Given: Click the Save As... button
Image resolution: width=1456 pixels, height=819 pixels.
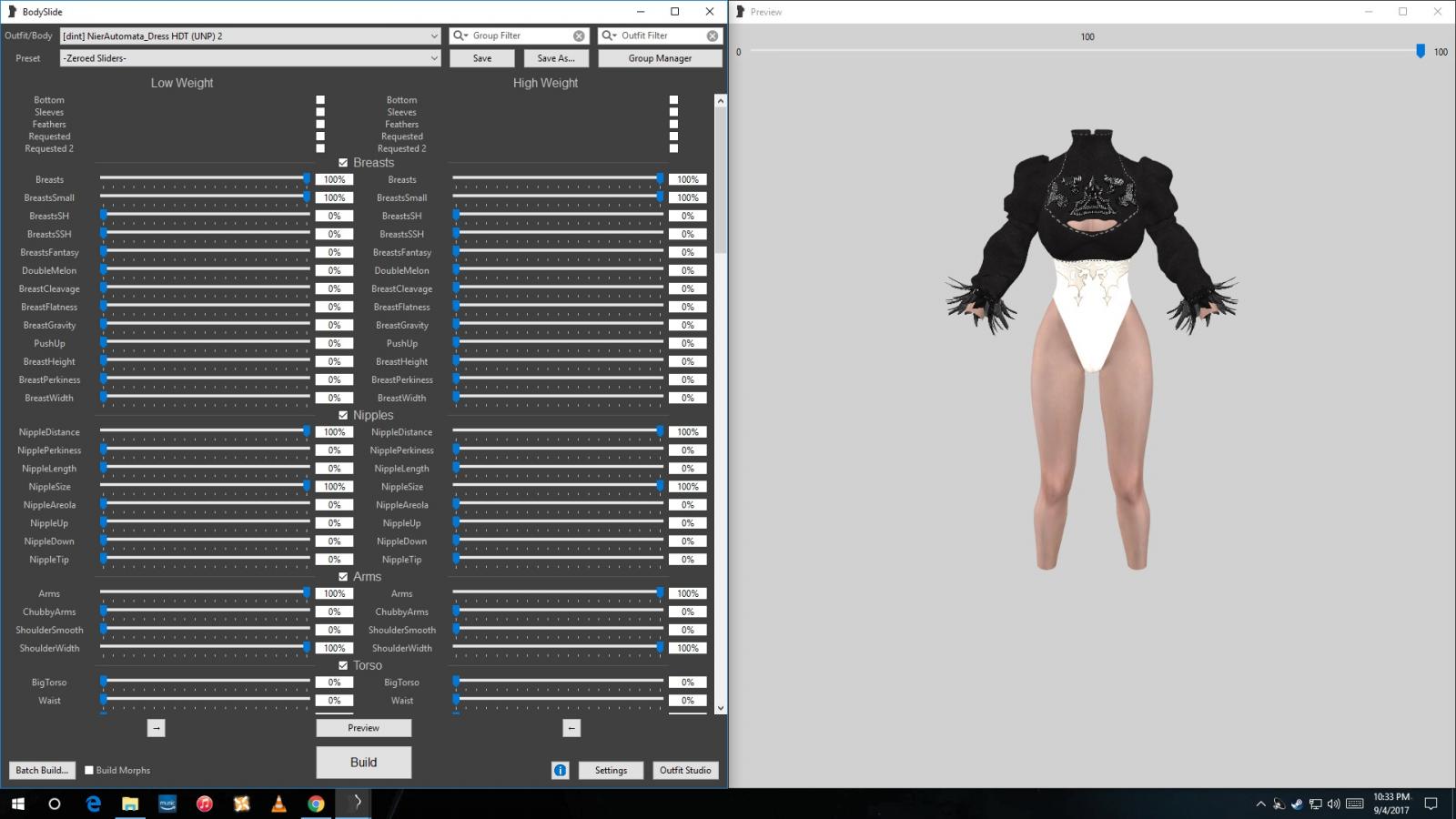Looking at the screenshot, I should (x=556, y=58).
